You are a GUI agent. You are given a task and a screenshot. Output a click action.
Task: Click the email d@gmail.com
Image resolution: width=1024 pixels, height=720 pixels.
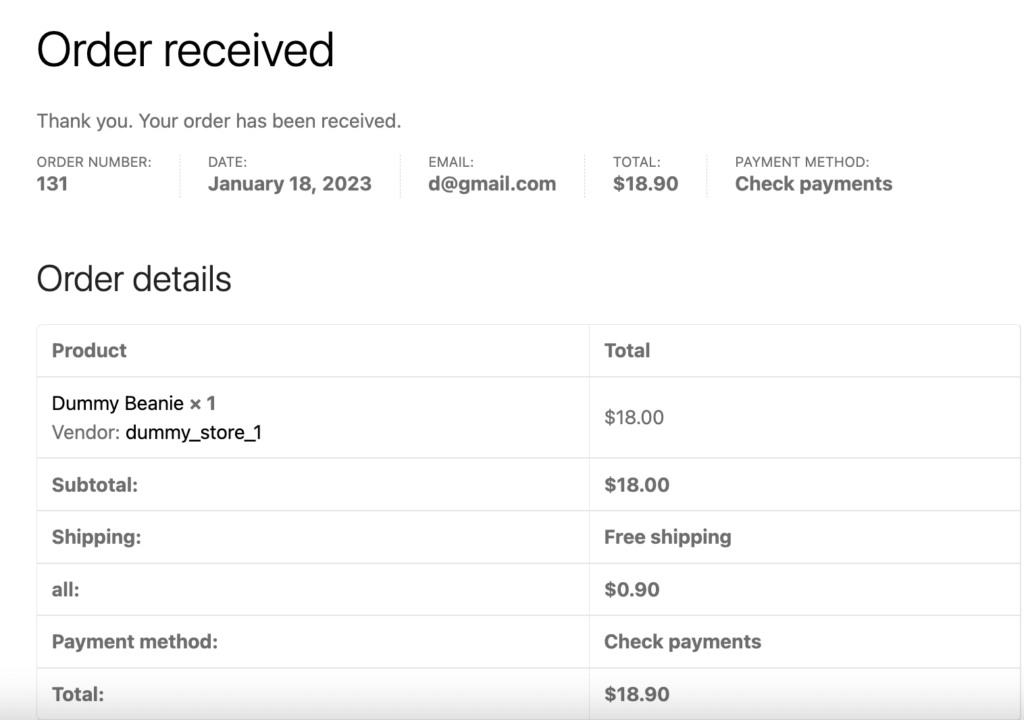click(x=492, y=184)
